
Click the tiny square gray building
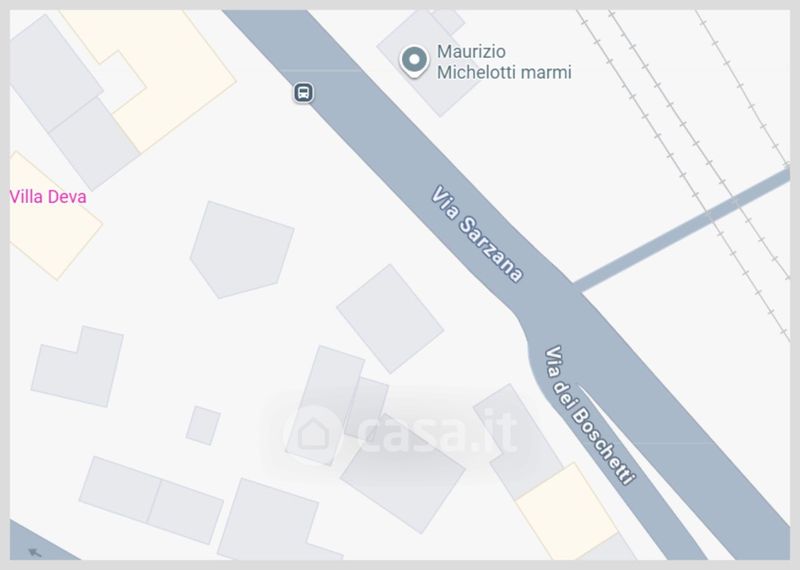pos(203,426)
